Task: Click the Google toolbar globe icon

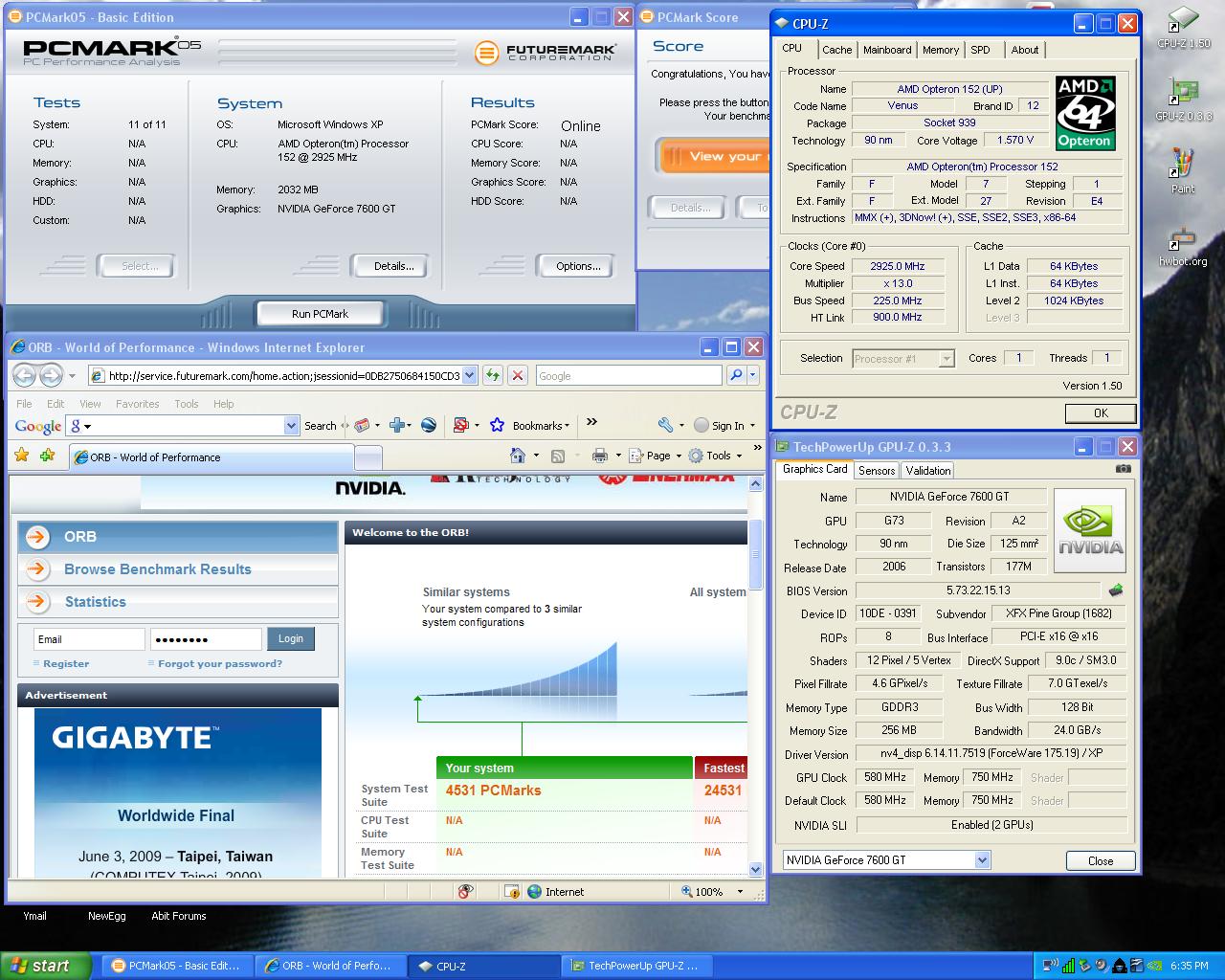Action: click(x=429, y=425)
